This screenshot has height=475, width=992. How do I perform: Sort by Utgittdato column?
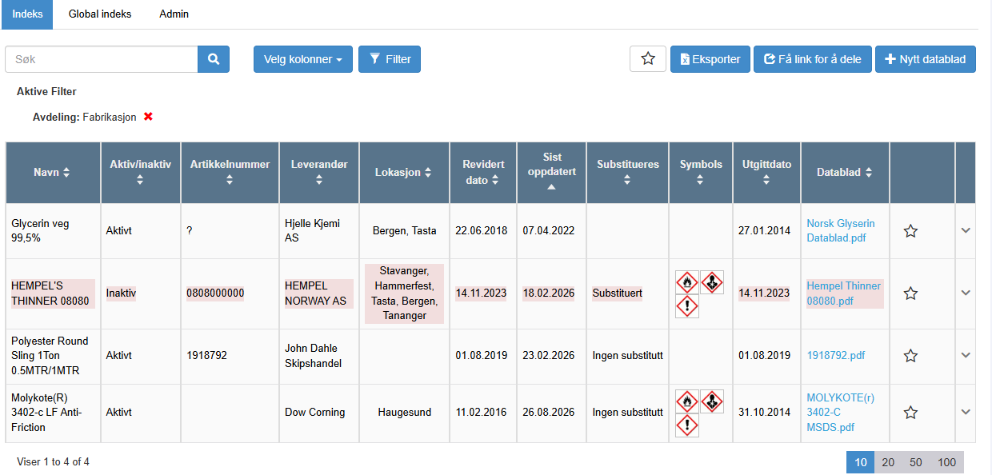767,172
